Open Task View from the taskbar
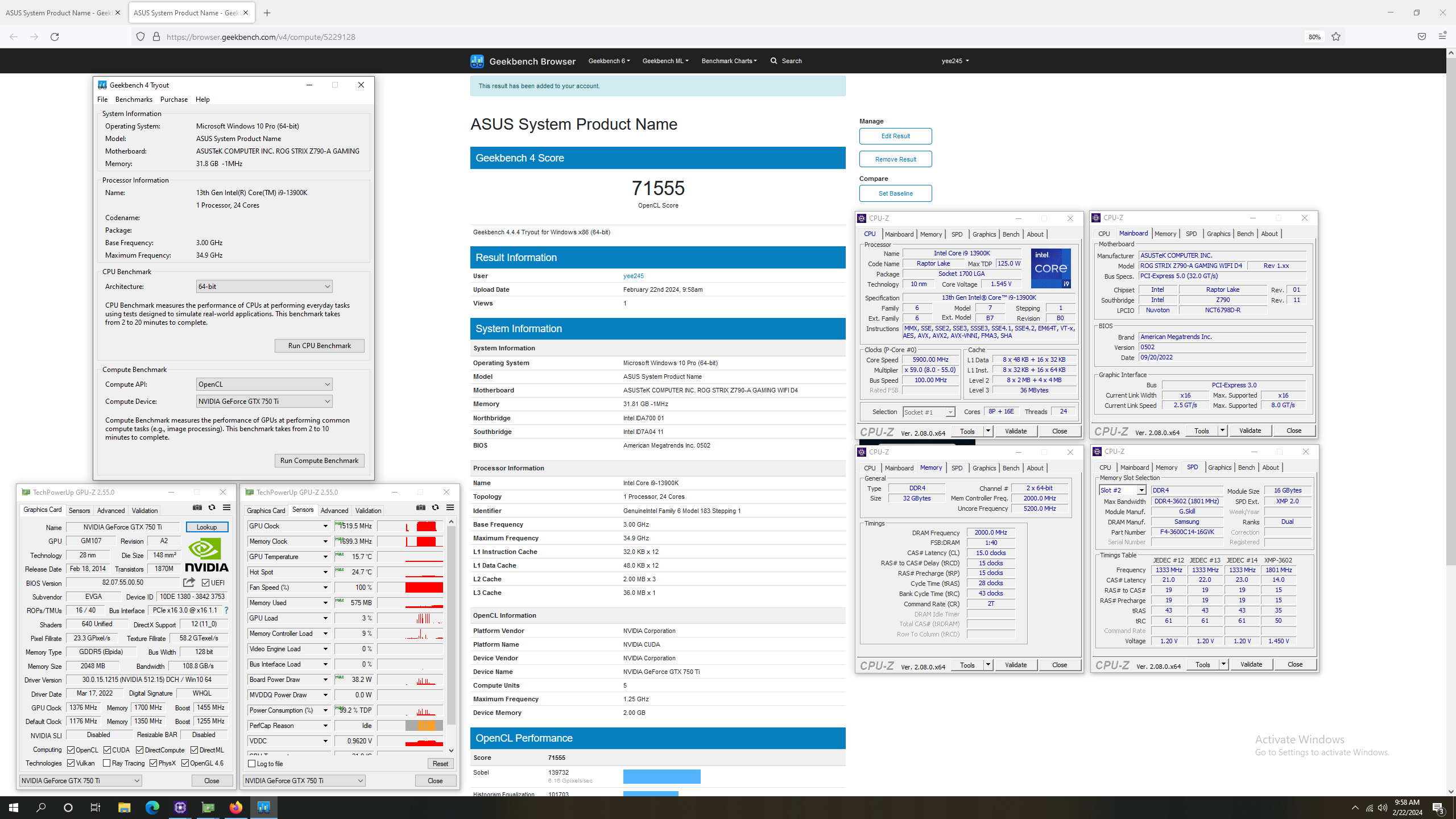Screen dimensions: 1456x819 96,807
